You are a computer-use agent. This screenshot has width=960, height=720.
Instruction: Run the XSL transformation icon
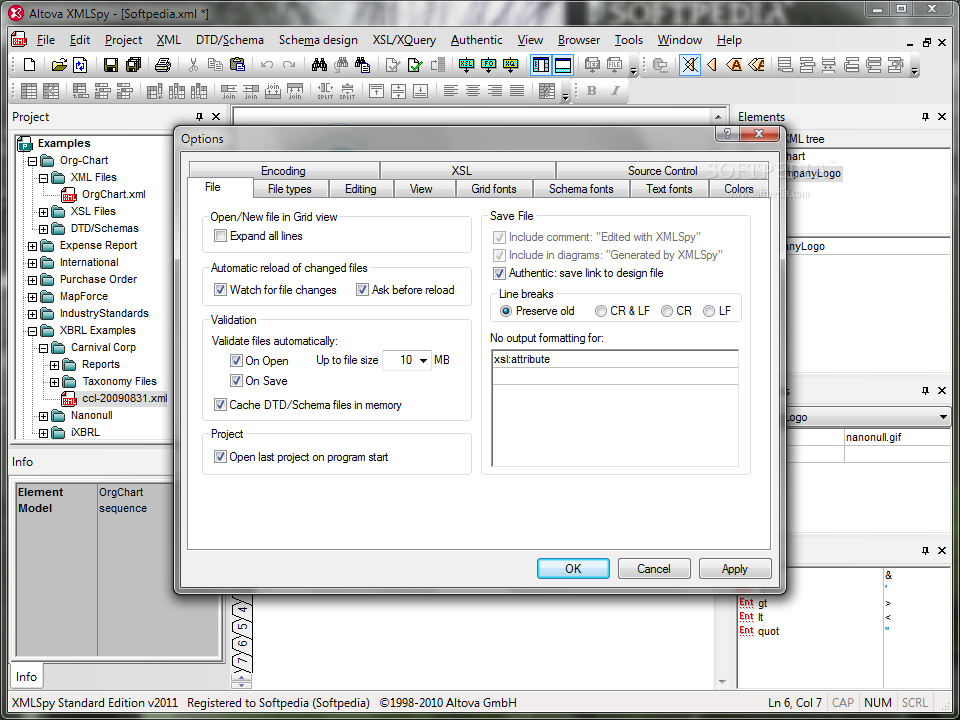(x=467, y=64)
